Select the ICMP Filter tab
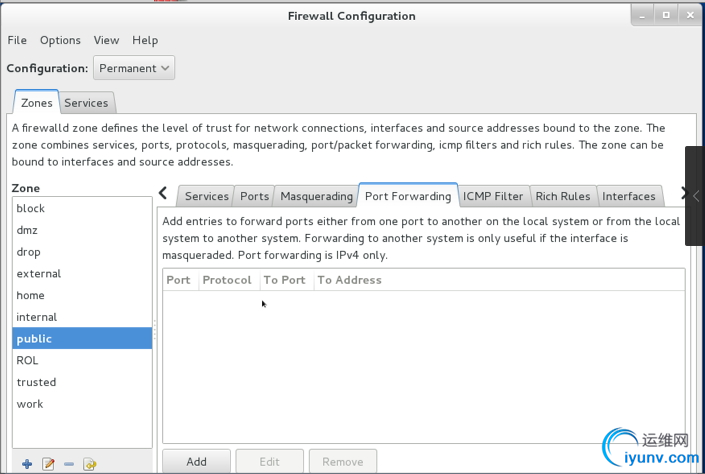This screenshot has width=705, height=474. tap(493, 196)
